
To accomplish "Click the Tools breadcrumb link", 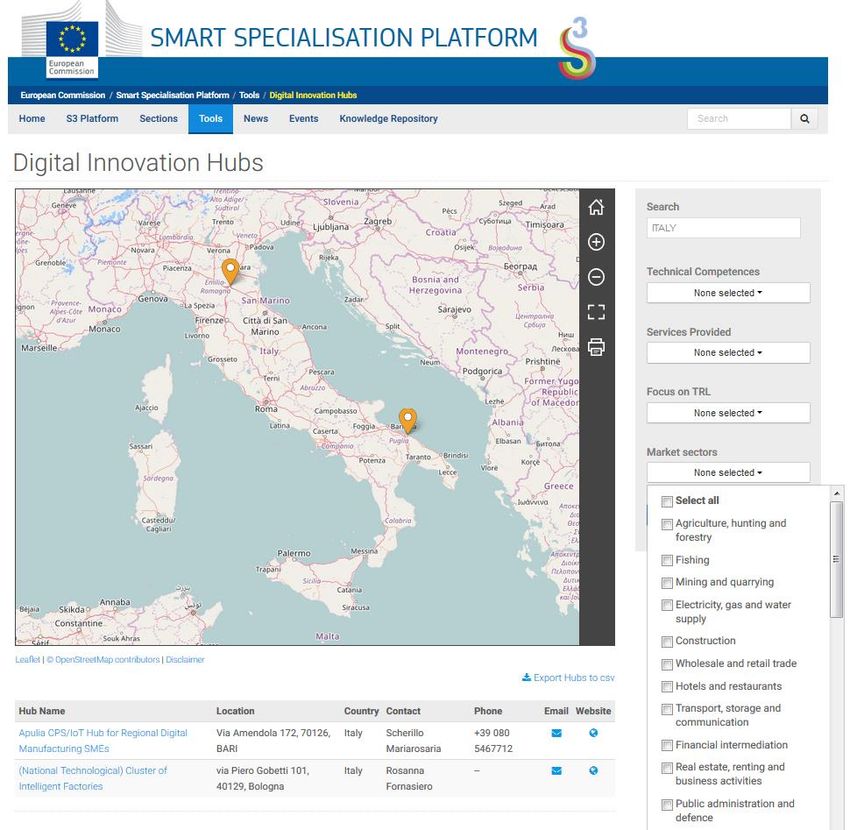I will pos(249,95).
